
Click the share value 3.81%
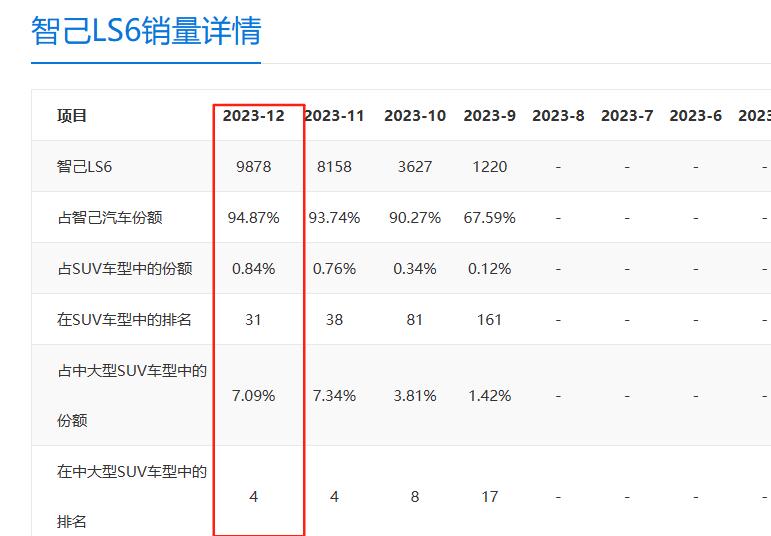tap(415, 395)
